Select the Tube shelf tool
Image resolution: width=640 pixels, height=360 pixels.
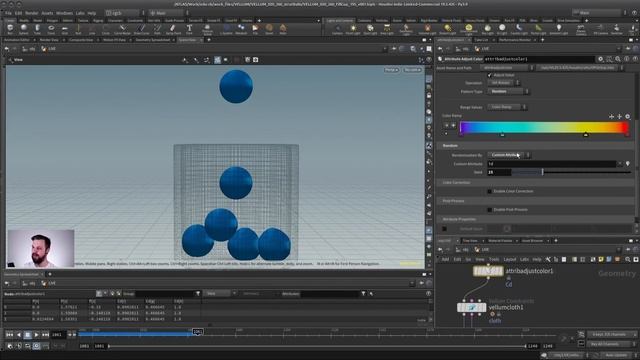click(x=37, y=29)
